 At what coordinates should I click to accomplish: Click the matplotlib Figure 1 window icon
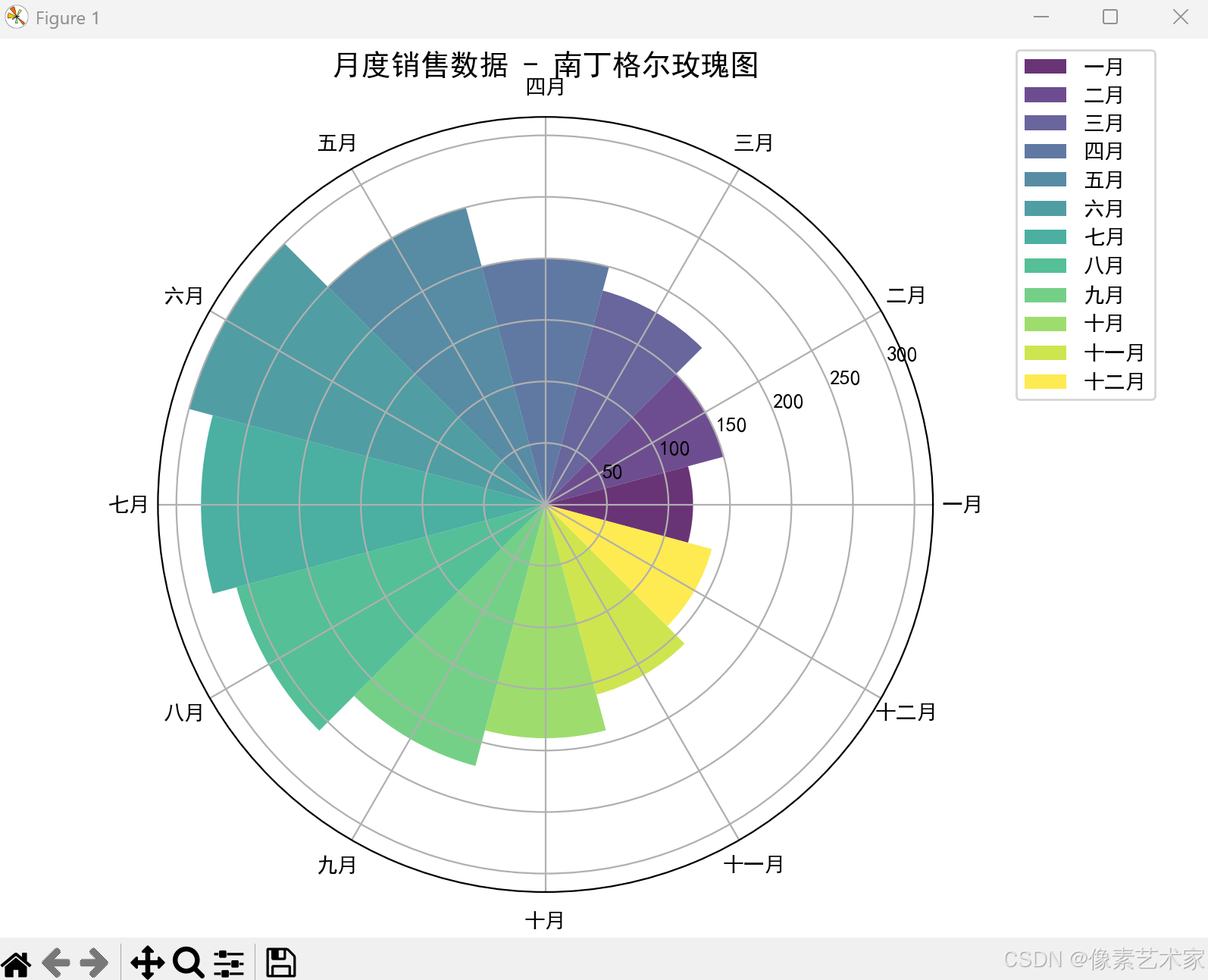pyautogui.click(x=16, y=17)
